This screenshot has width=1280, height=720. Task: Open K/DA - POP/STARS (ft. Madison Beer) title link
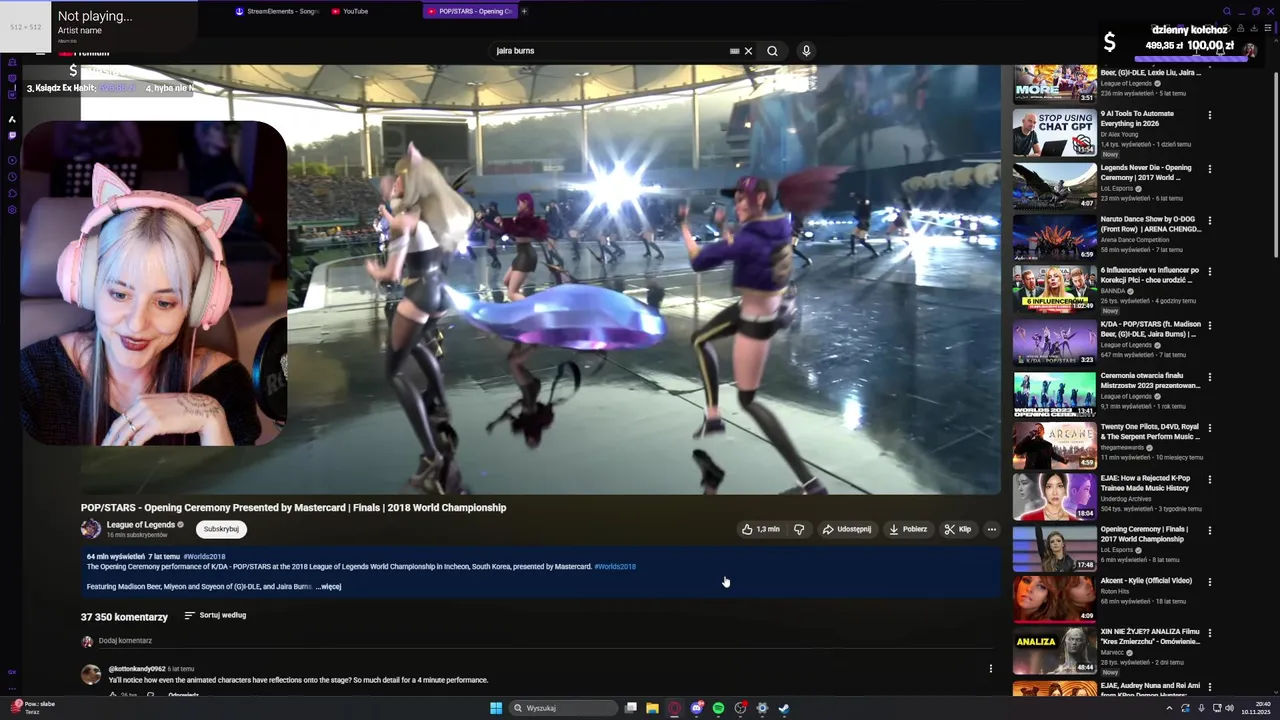[x=1149, y=330]
